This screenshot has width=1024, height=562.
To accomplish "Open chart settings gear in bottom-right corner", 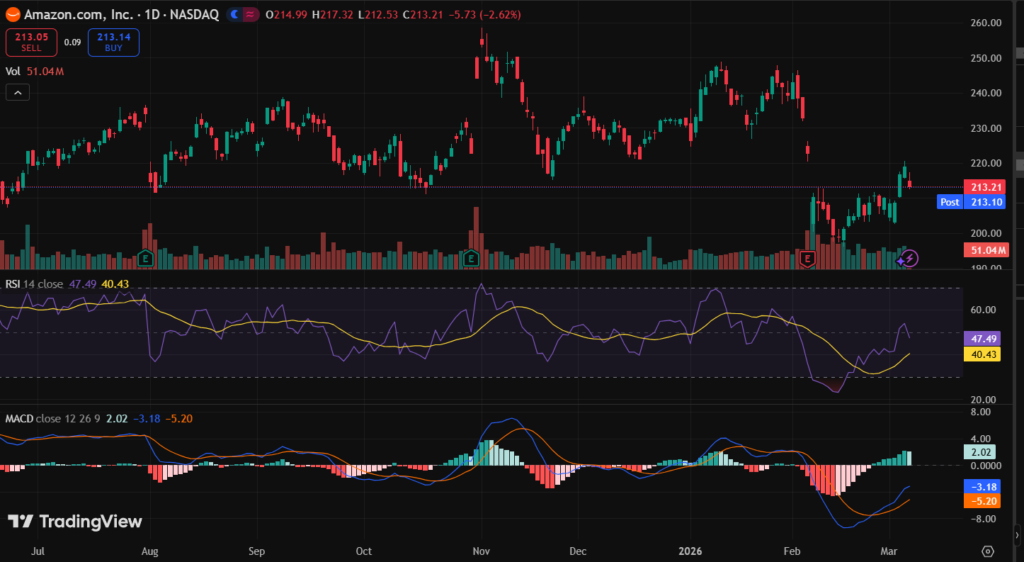I will coord(987,551).
